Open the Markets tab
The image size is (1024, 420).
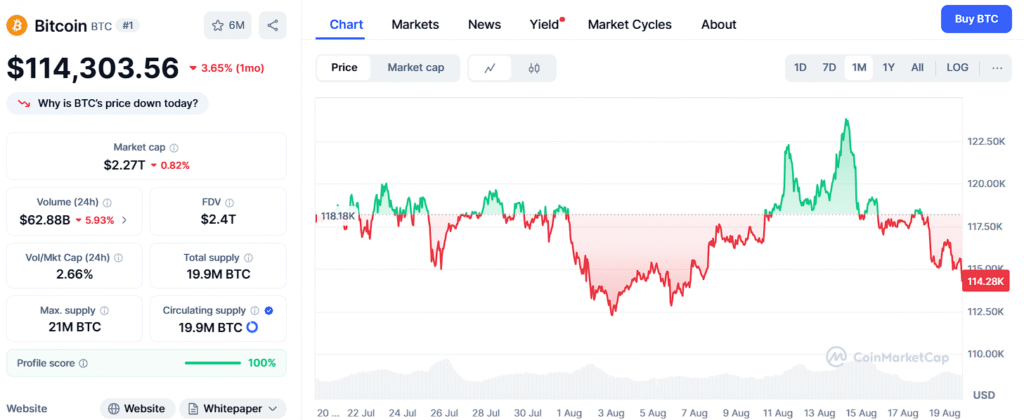[415, 24]
